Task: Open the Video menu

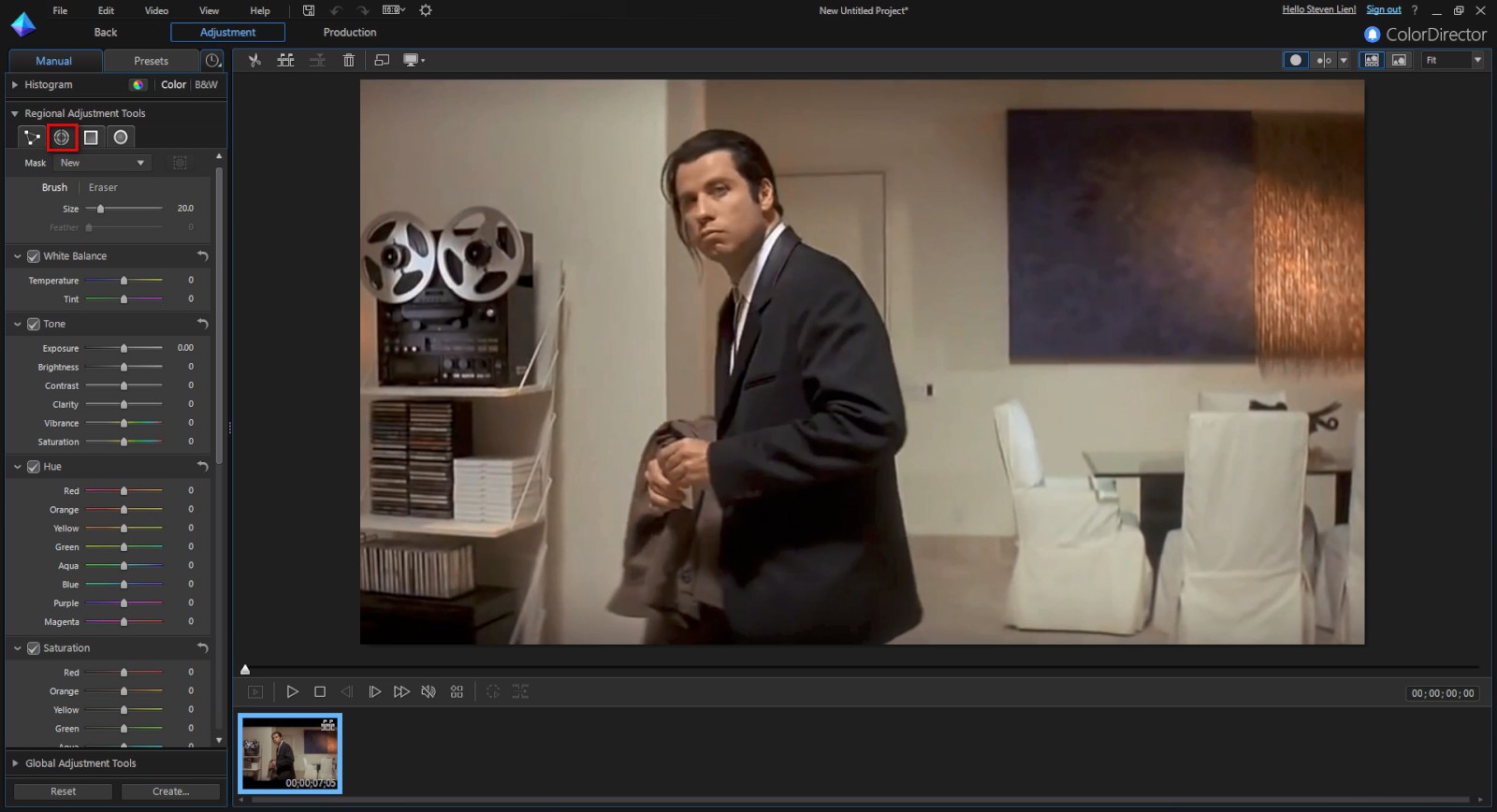Action: pyautogui.click(x=156, y=10)
